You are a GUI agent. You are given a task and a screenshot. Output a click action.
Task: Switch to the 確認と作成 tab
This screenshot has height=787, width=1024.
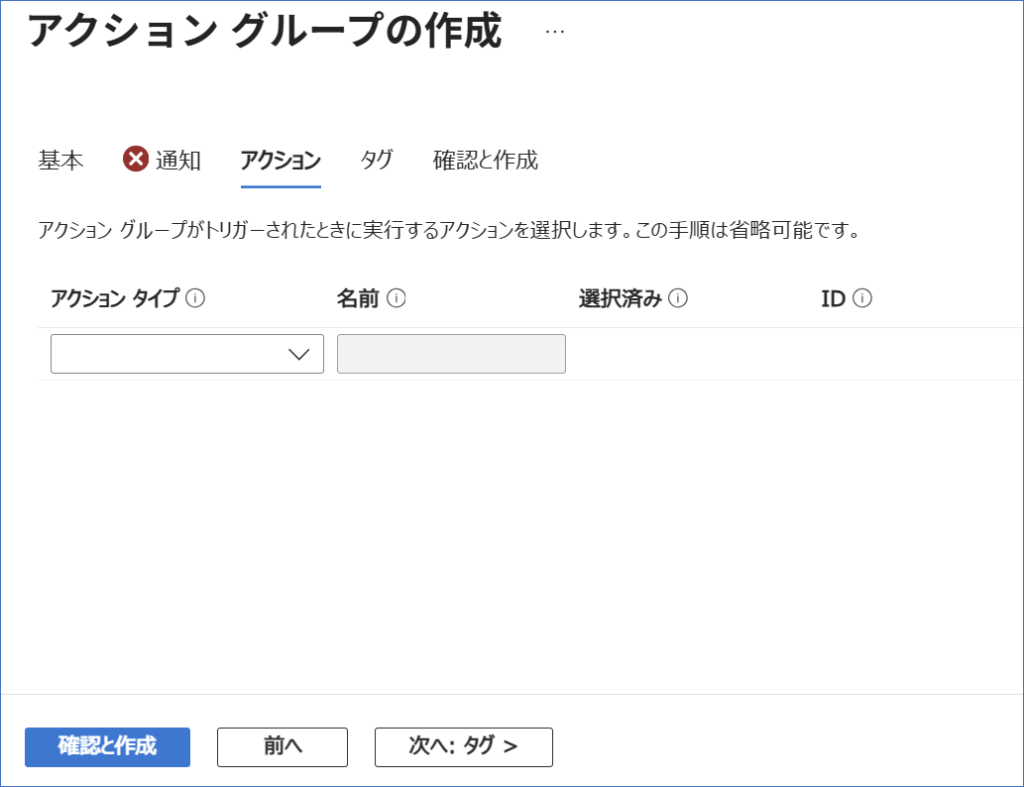coord(485,160)
